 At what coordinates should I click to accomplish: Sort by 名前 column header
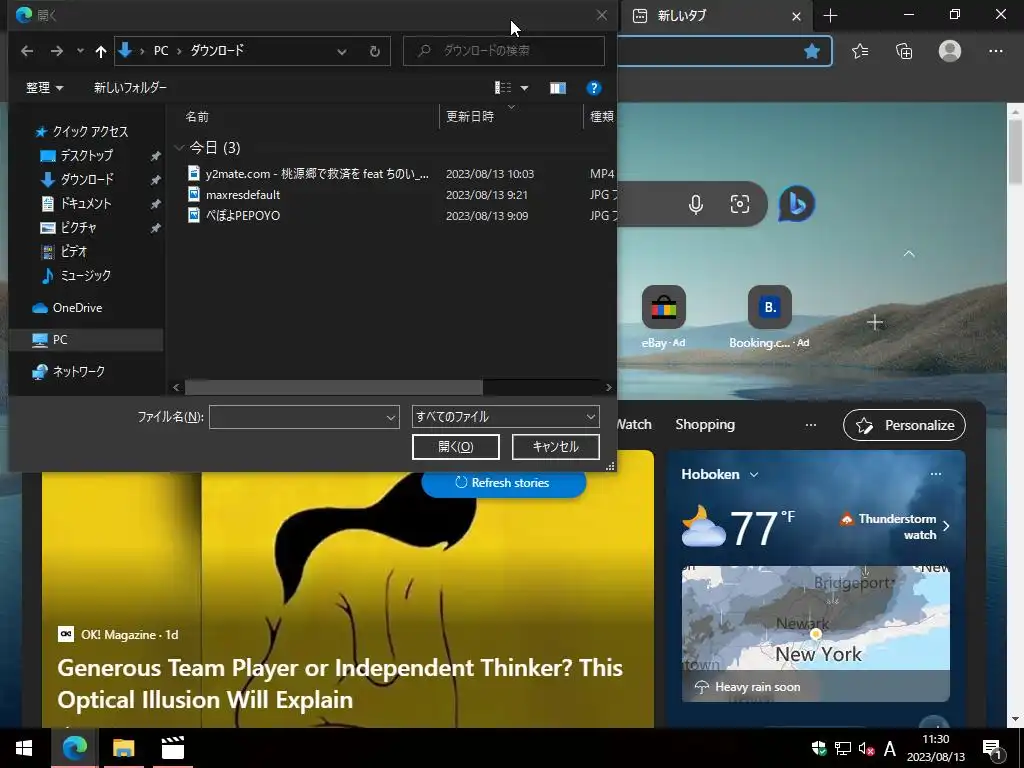click(197, 116)
